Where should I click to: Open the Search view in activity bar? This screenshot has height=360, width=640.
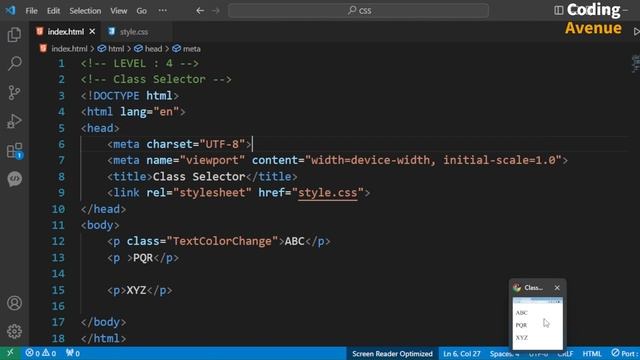pyautogui.click(x=14, y=63)
